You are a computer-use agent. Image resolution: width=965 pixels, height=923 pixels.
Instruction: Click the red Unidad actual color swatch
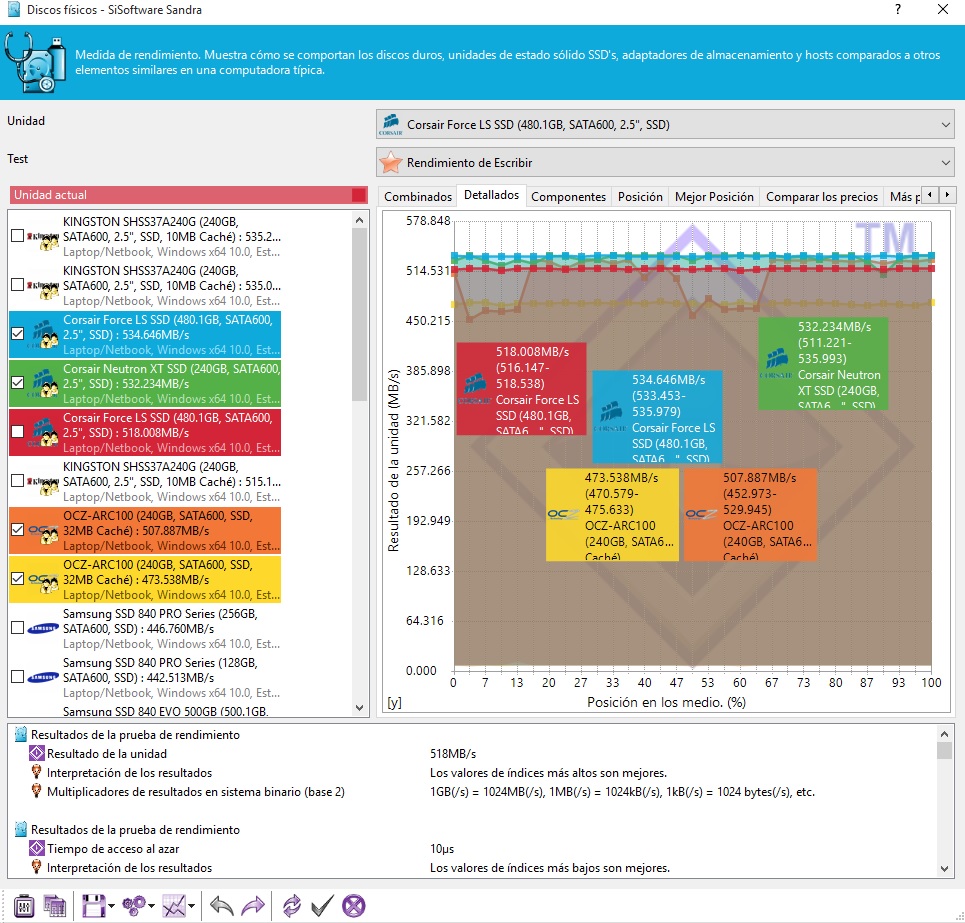tap(359, 195)
